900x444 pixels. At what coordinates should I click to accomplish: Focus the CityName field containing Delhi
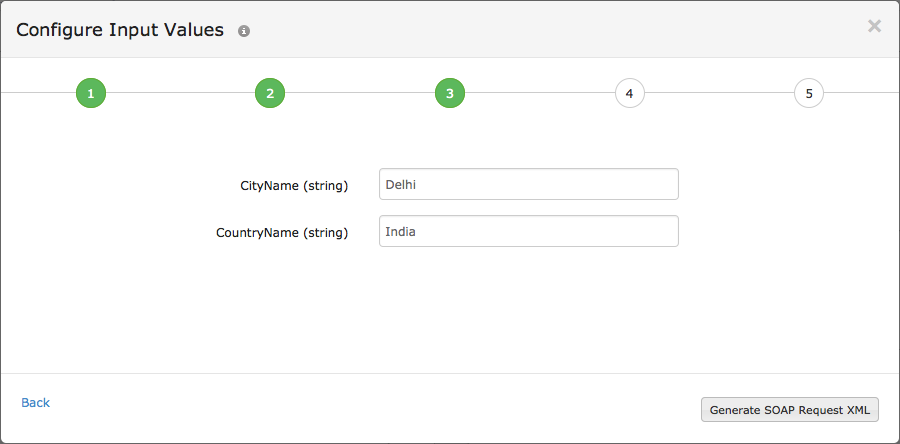(x=528, y=184)
